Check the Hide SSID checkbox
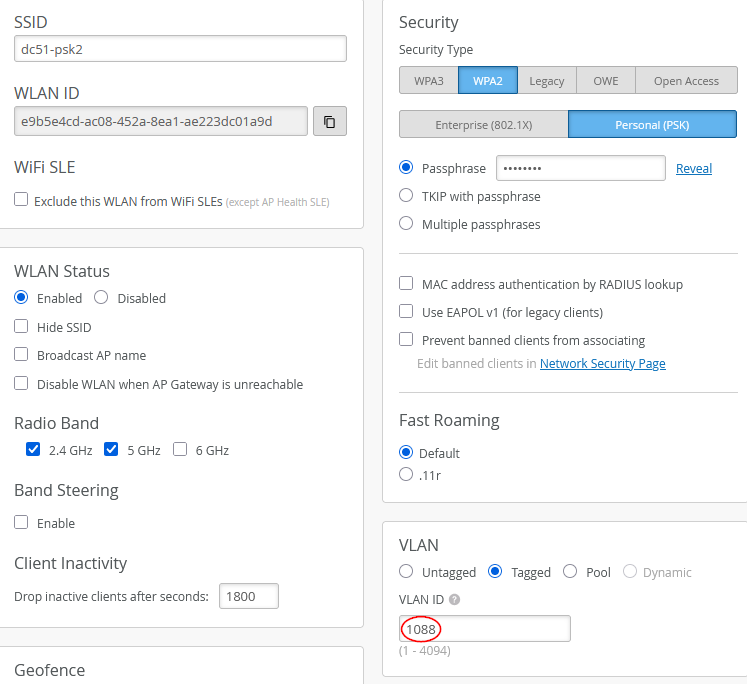The image size is (747, 684). click(21, 326)
